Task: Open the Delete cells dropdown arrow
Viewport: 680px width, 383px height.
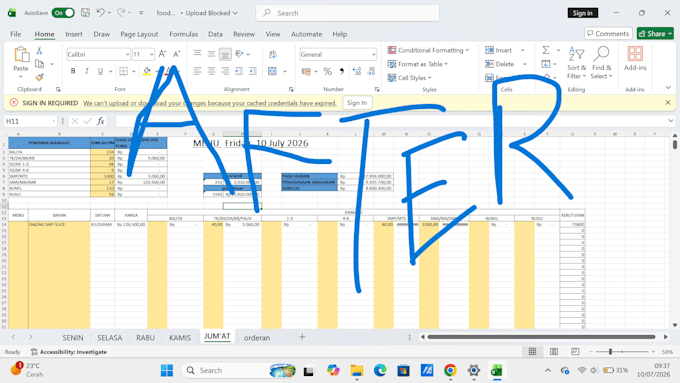Action: click(525, 64)
